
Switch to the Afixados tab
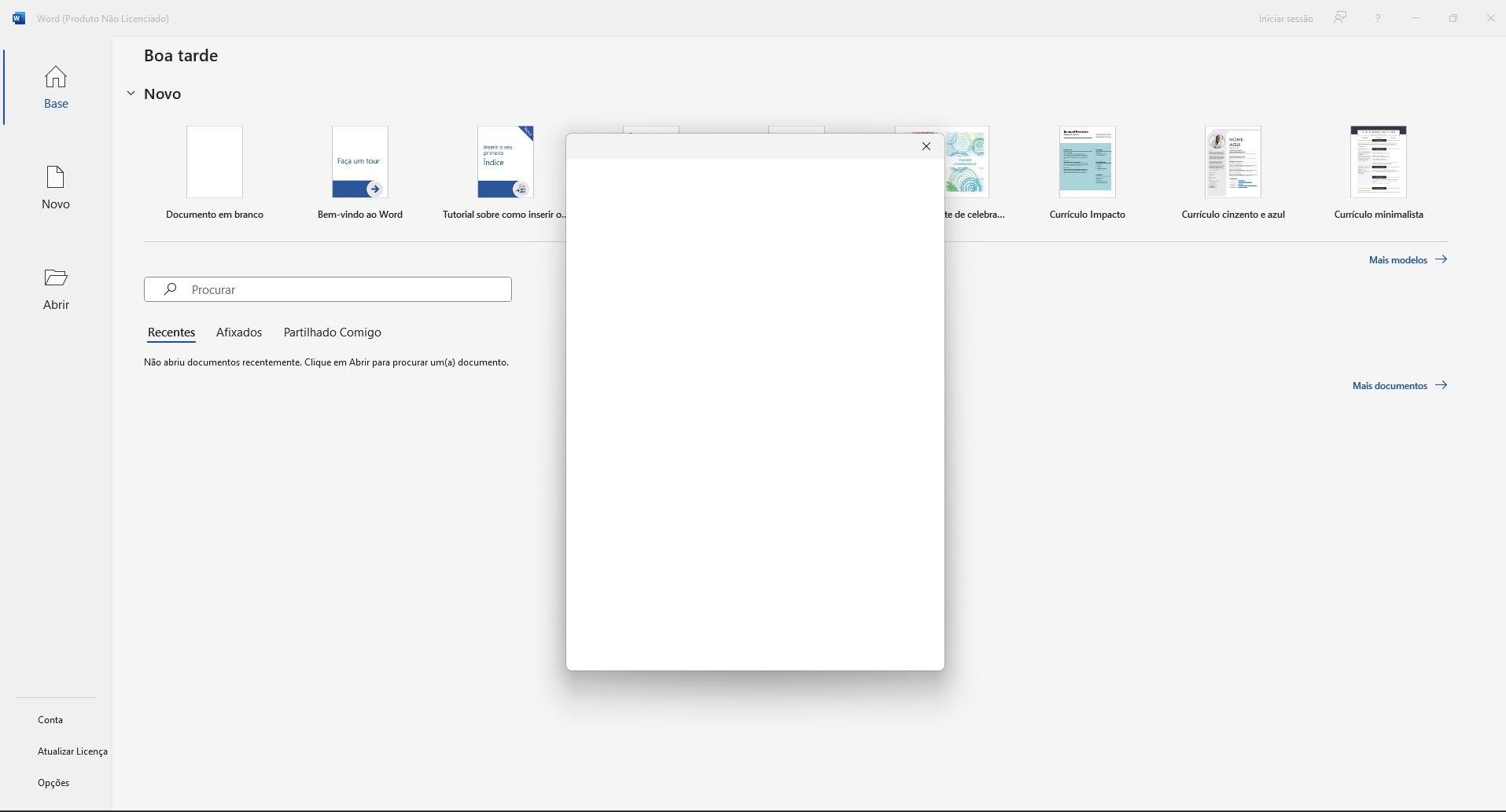click(239, 333)
